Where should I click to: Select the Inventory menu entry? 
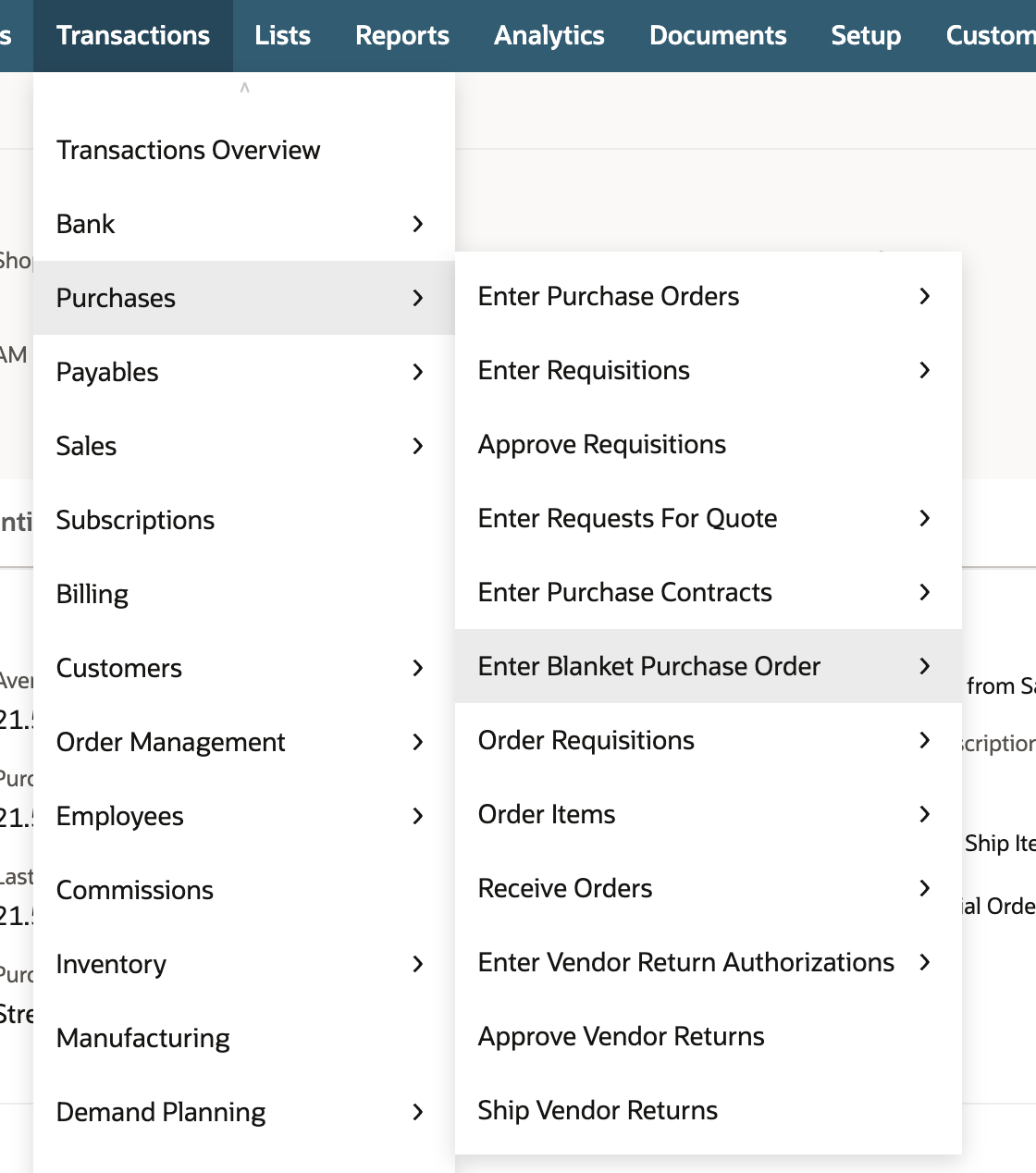(x=244, y=964)
